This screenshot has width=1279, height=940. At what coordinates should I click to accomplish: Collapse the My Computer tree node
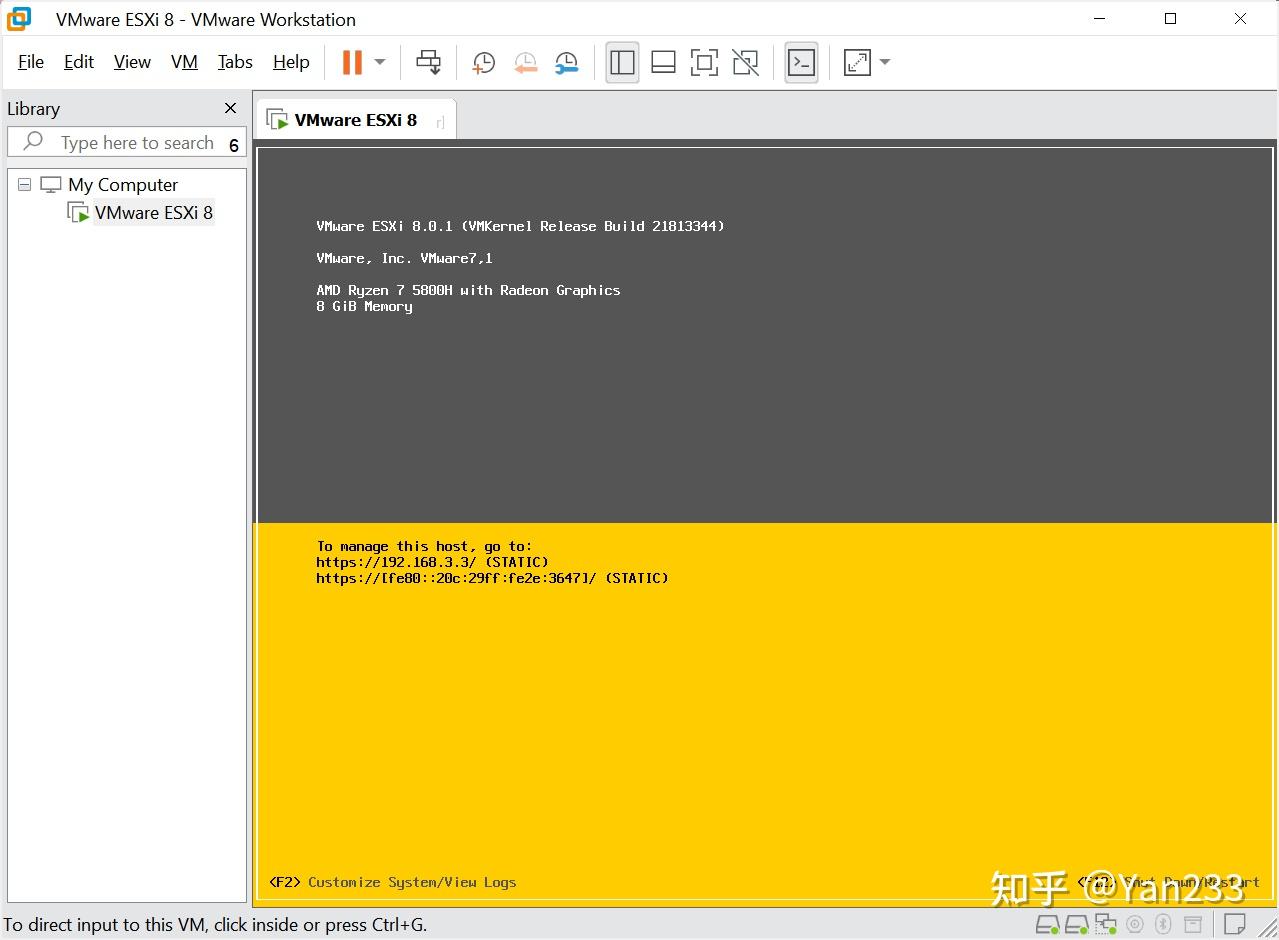[x=23, y=184]
